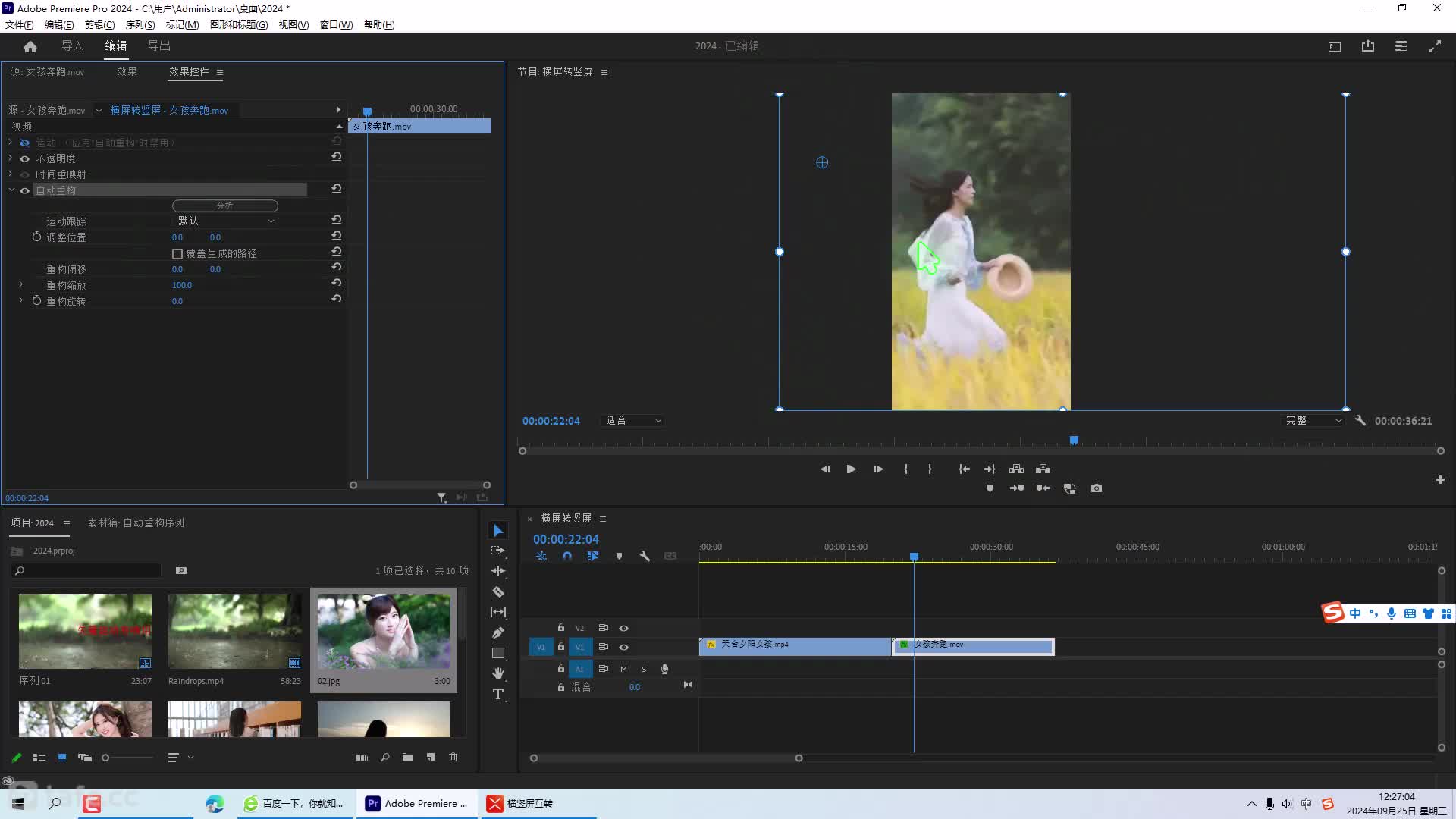Open the button editor plus icon

(1440, 479)
